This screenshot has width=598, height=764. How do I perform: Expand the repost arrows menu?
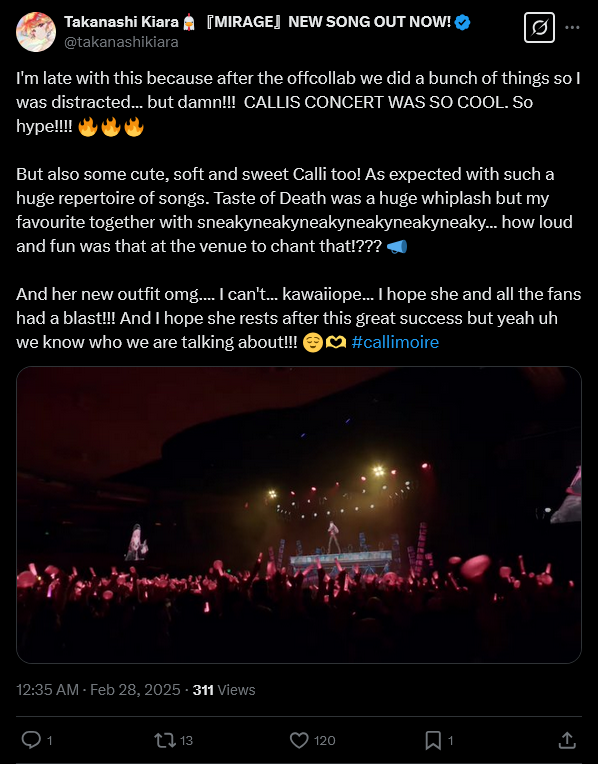(165, 741)
